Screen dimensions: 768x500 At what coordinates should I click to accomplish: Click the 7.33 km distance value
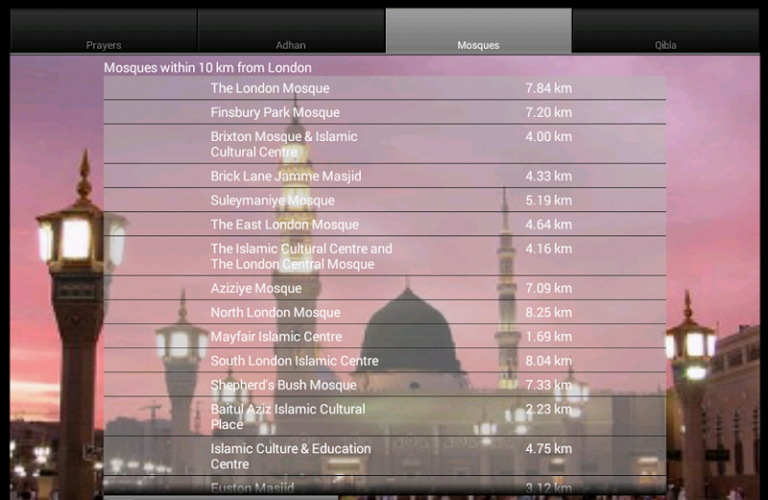[x=549, y=384]
